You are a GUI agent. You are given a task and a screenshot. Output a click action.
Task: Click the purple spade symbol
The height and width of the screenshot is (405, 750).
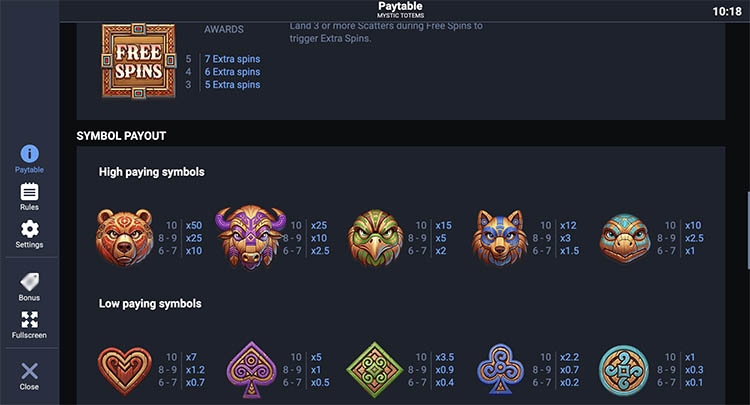pos(251,370)
